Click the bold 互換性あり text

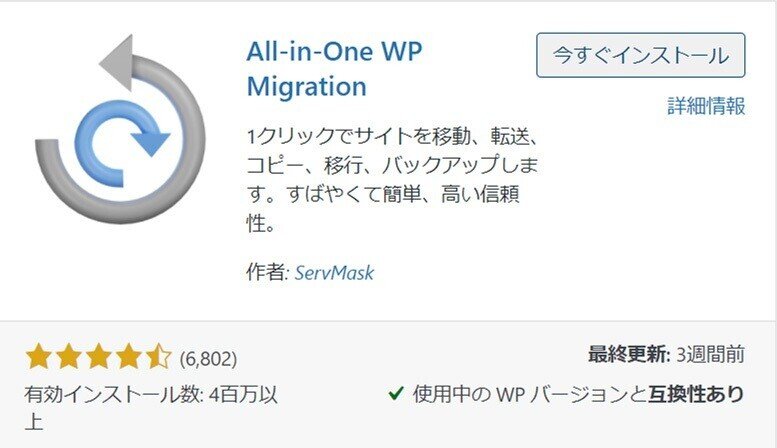[697, 394]
